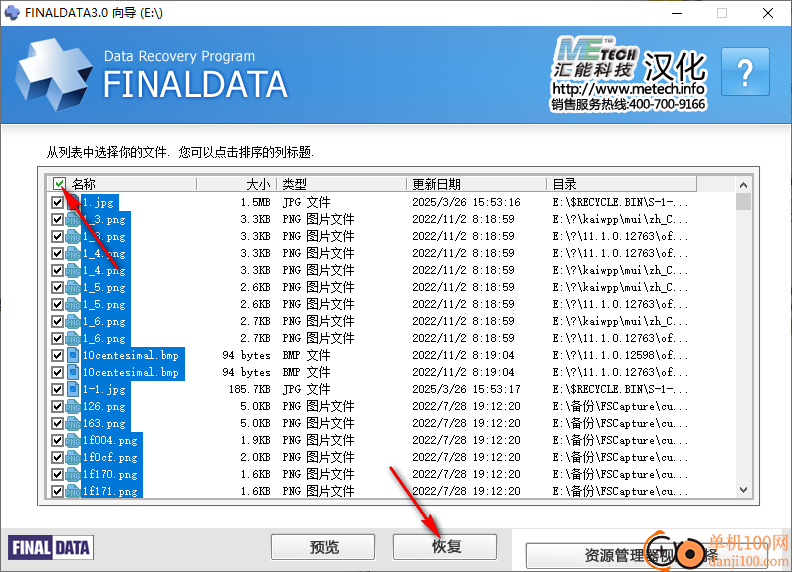Click the scrollbar up arrow

[743, 185]
